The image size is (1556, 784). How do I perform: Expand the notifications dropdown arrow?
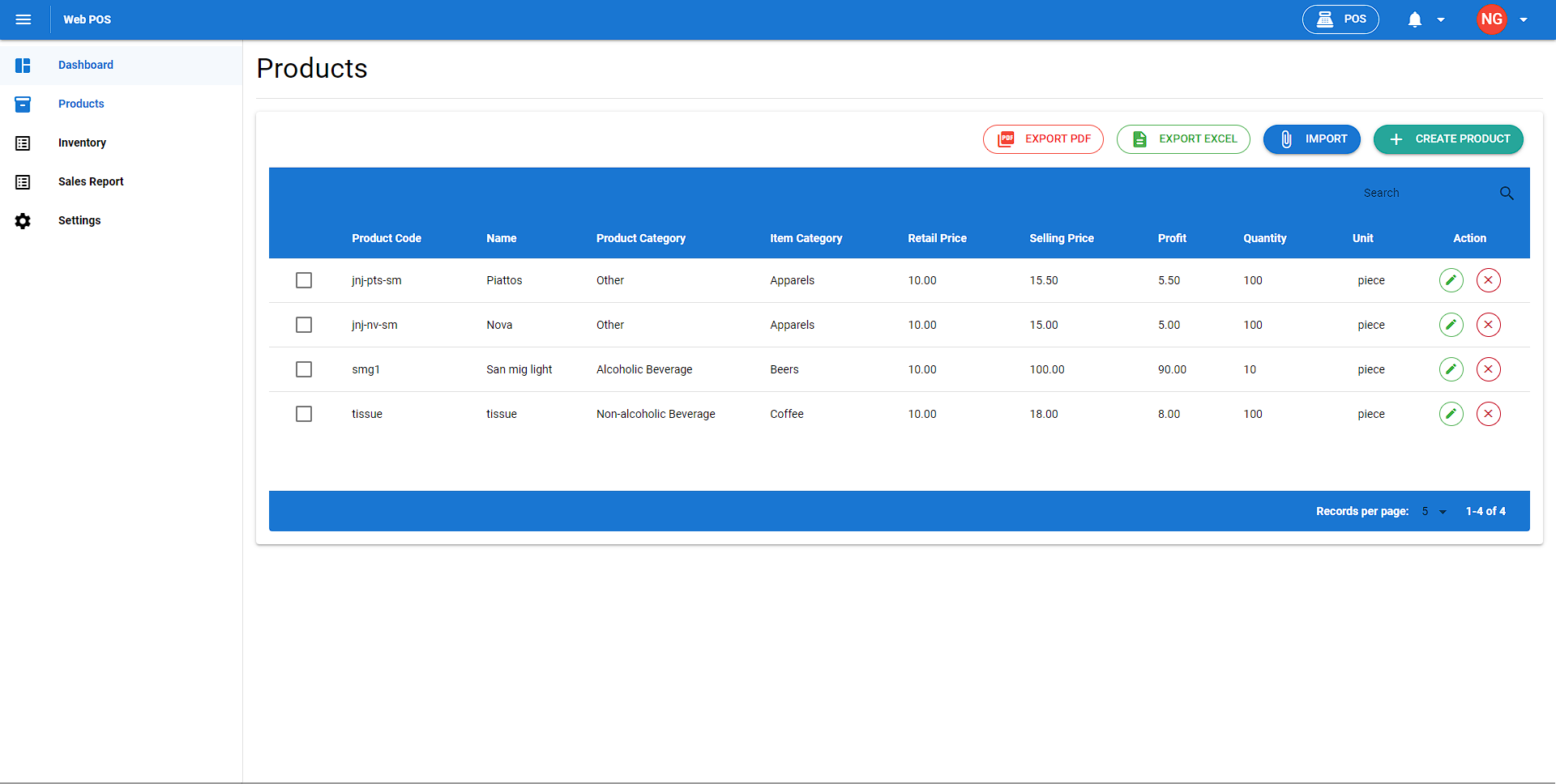click(x=1441, y=19)
